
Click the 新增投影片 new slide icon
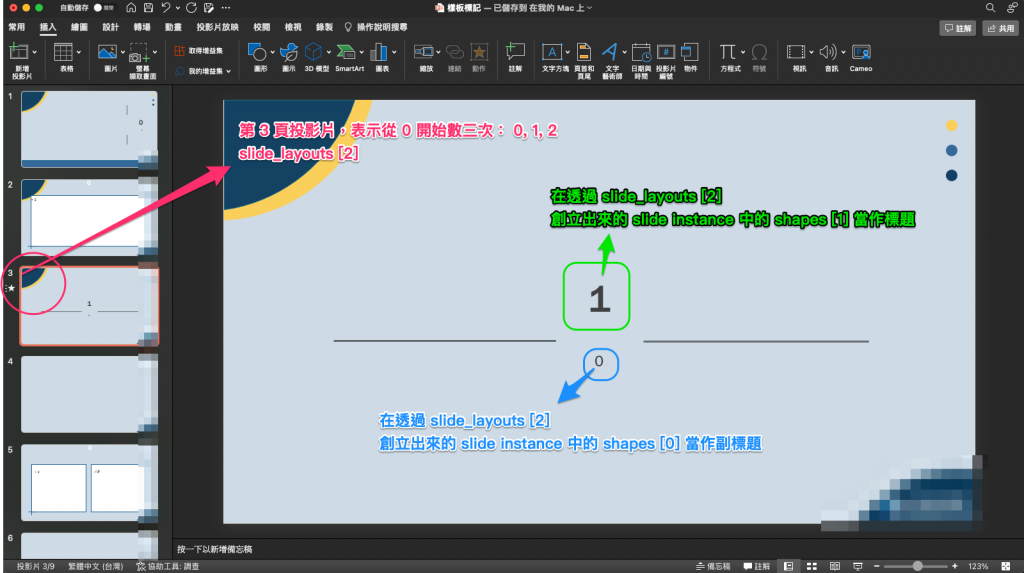(19, 52)
